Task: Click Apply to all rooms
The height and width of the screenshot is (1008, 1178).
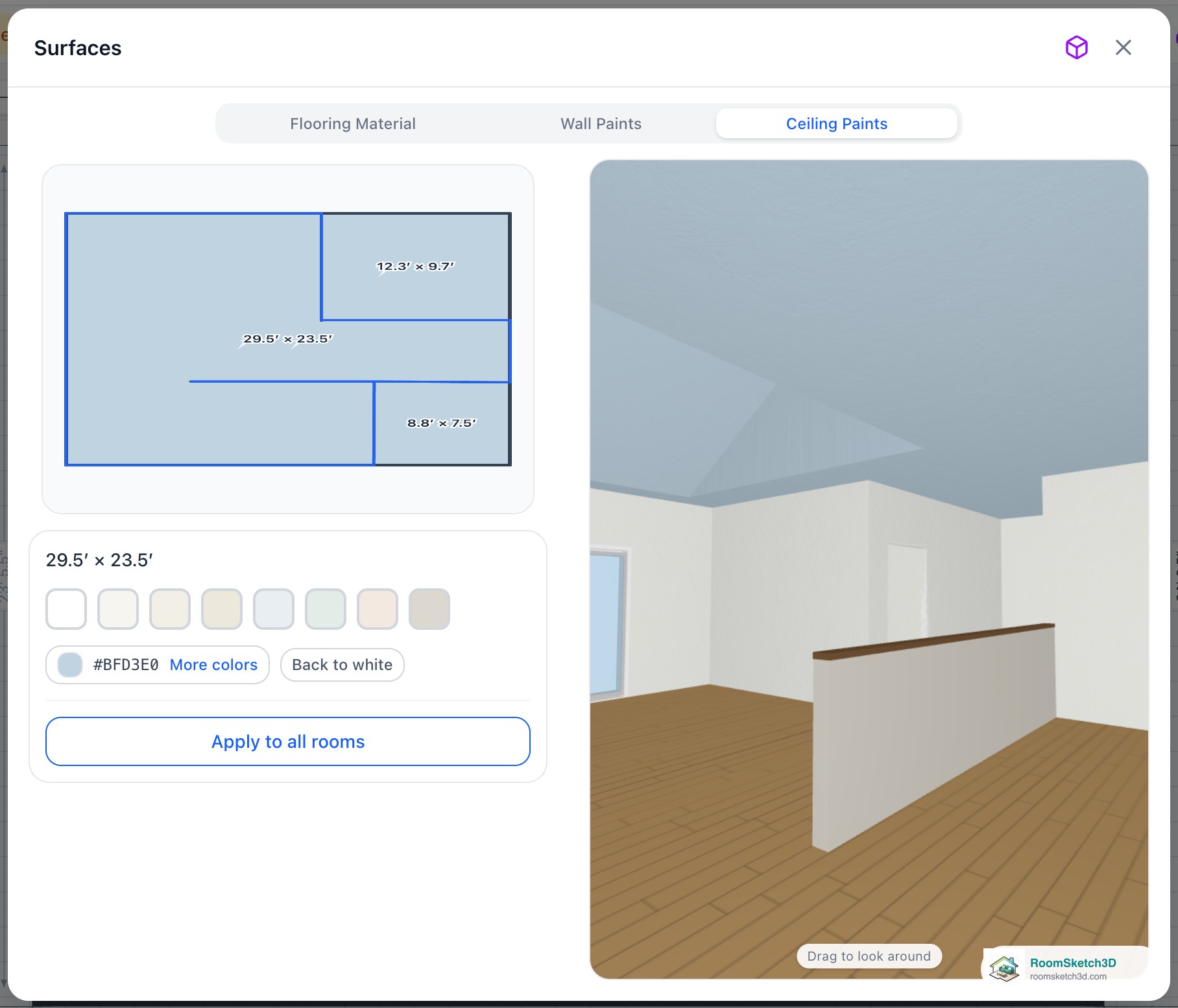Action: pyautogui.click(x=288, y=741)
